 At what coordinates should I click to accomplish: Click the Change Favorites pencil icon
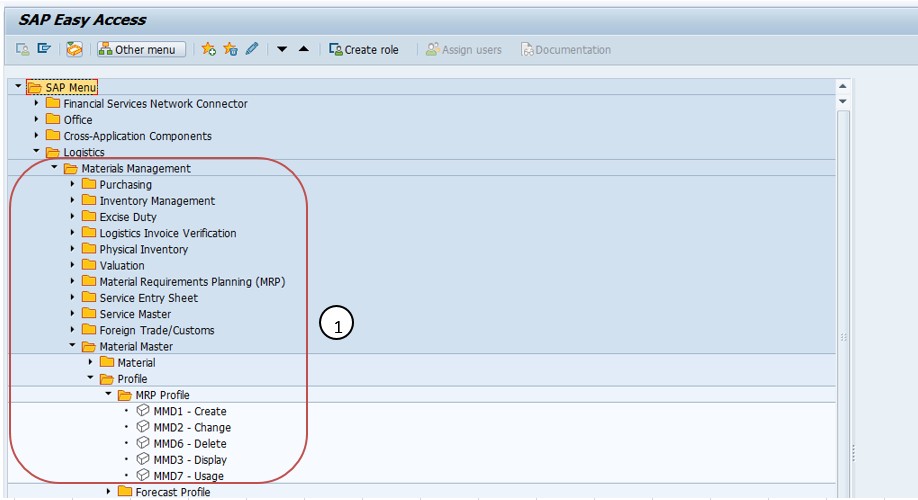[x=252, y=49]
